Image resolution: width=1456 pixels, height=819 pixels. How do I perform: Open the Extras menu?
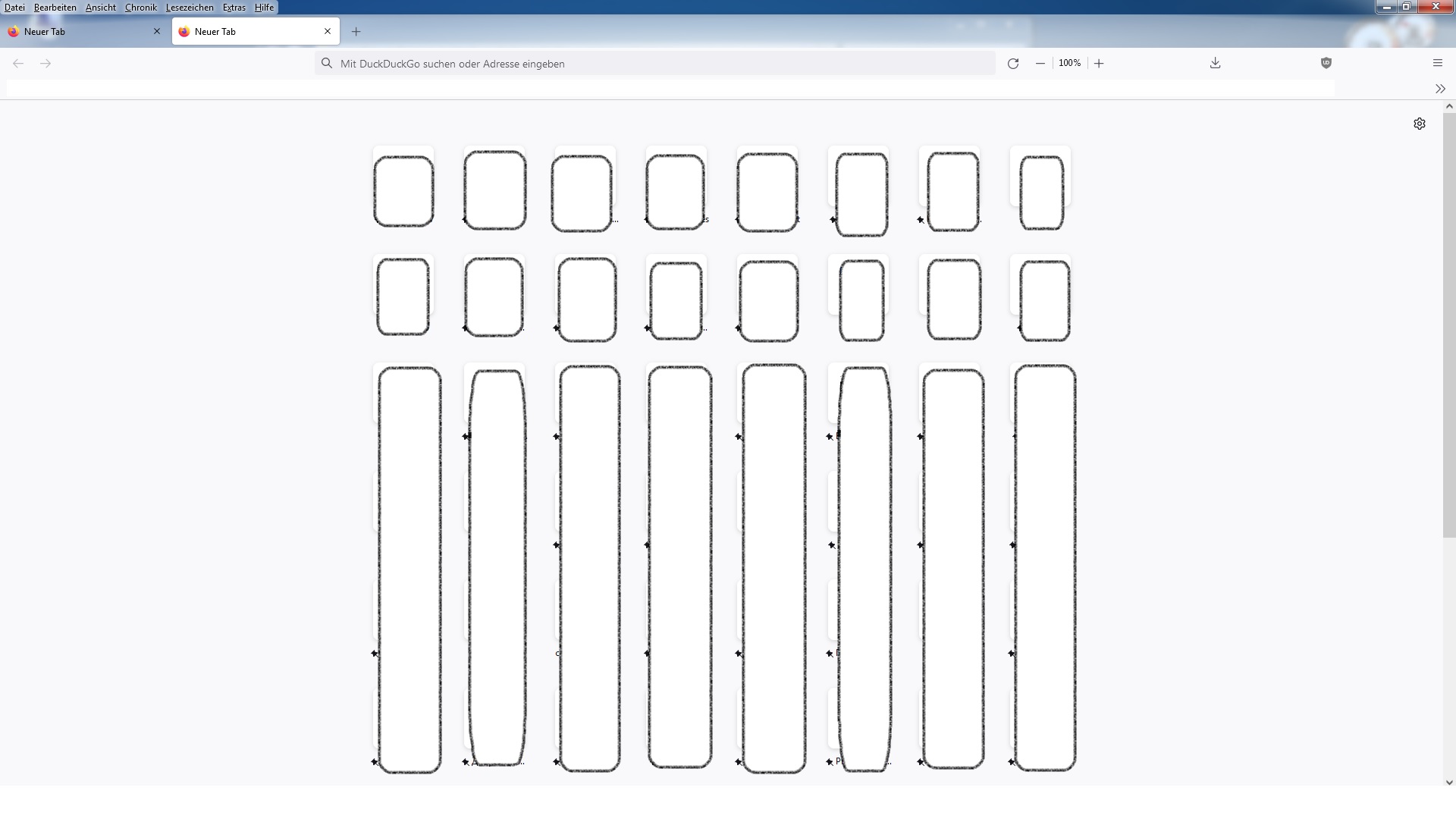(234, 8)
